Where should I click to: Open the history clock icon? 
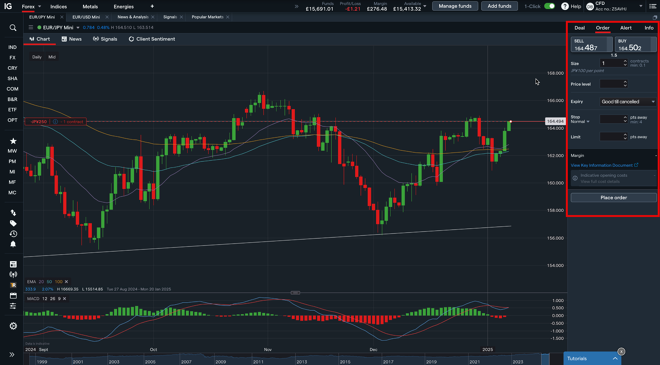coord(13,234)
